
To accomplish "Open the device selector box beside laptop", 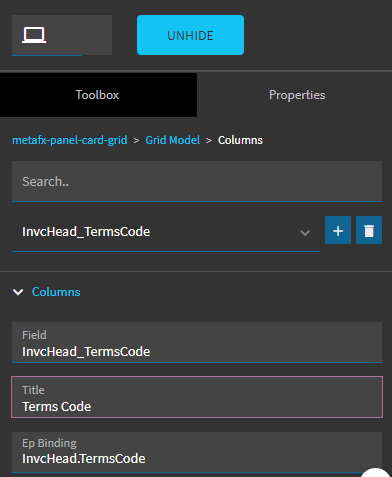I will (x=62, y=35).
